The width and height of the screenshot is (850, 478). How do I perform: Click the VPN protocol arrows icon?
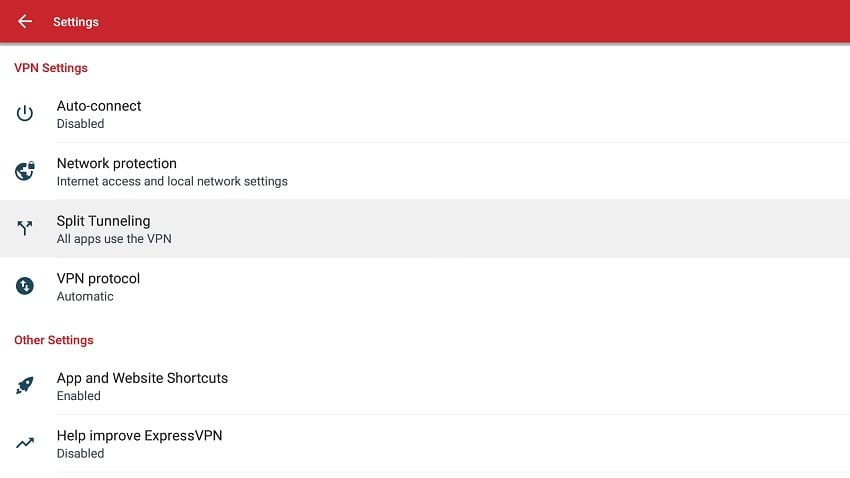[25, 286]
